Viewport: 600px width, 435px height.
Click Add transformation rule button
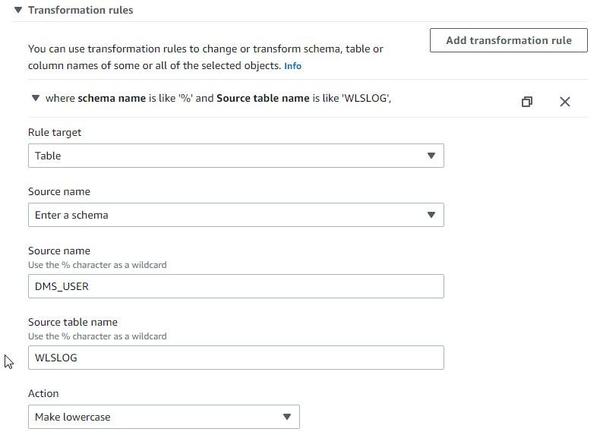pyautogui.click(x=509, y=40)
